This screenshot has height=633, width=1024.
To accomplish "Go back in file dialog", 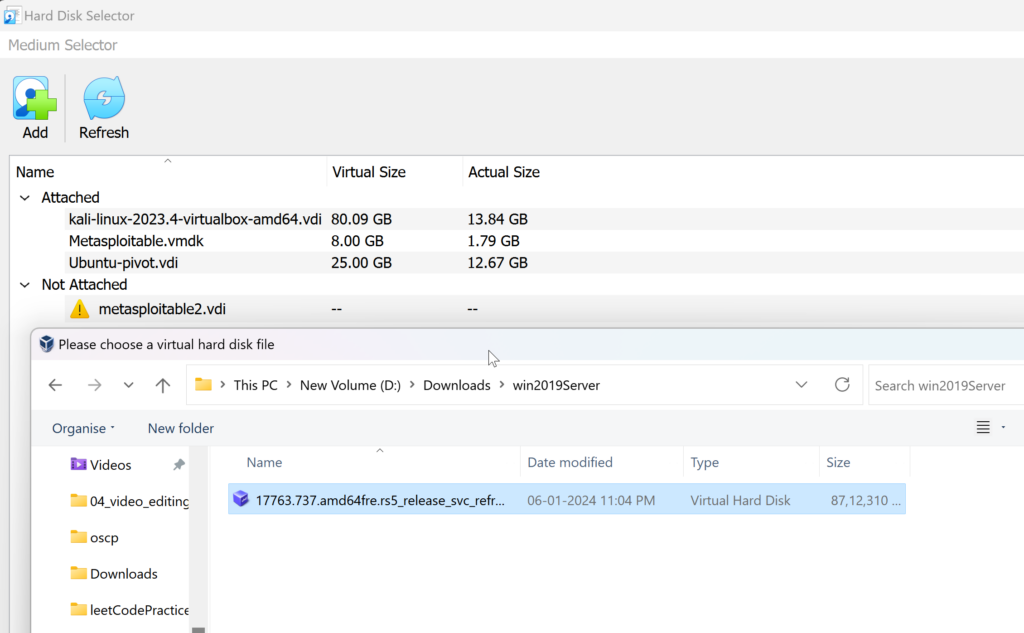I will (56, 385).
